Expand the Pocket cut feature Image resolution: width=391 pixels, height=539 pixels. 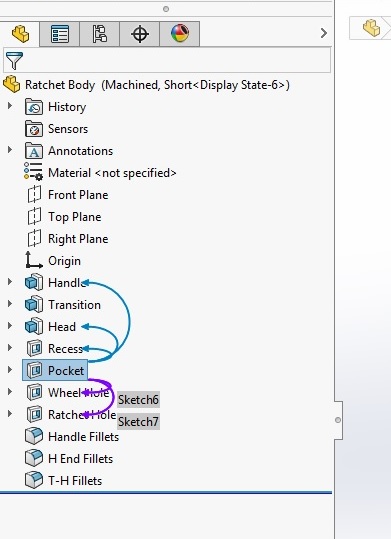(x=10, y=370)
